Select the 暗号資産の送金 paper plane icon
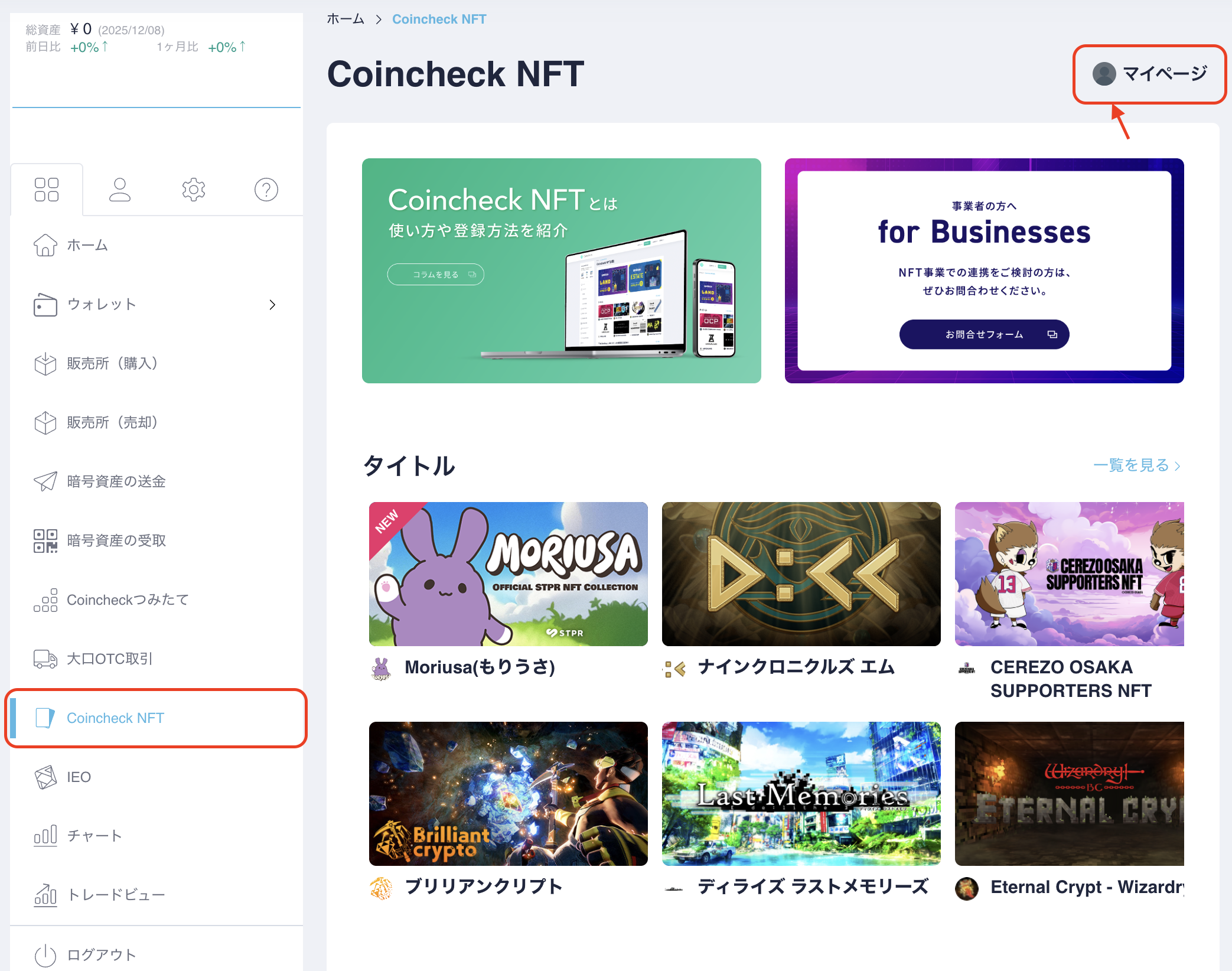 tap(45, 481)
